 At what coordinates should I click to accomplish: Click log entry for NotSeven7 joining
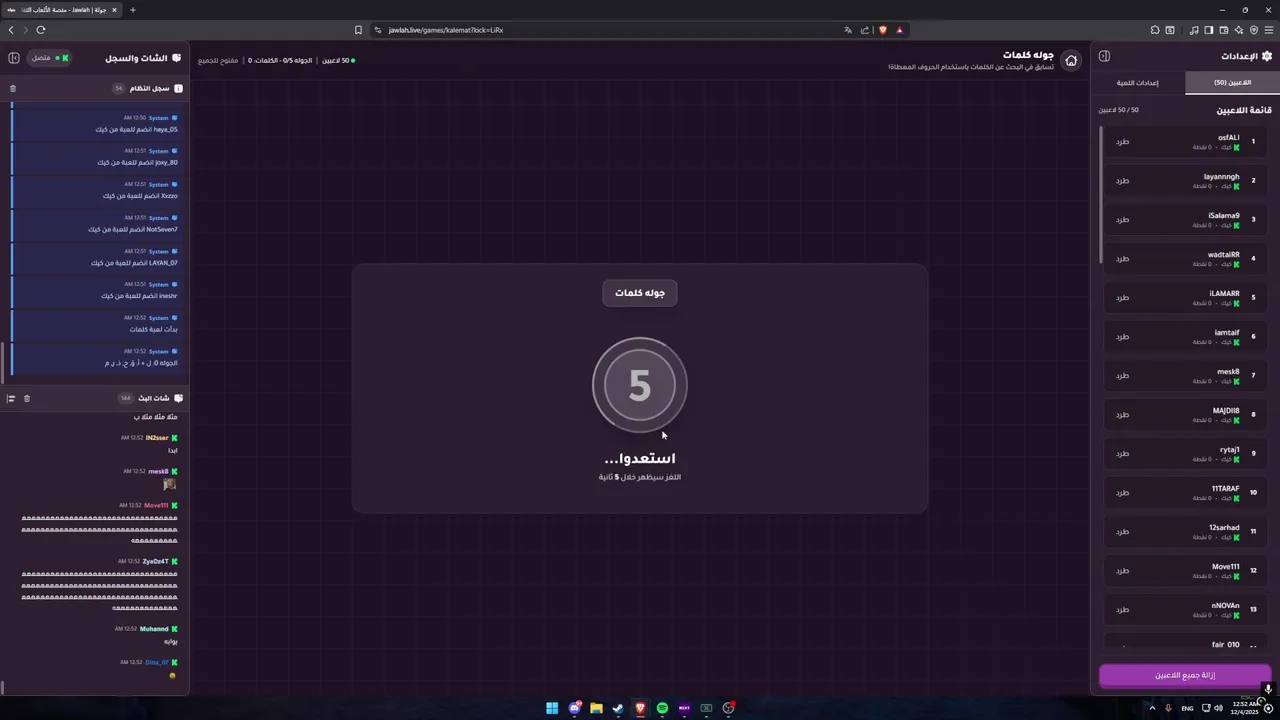pos(98,224)
